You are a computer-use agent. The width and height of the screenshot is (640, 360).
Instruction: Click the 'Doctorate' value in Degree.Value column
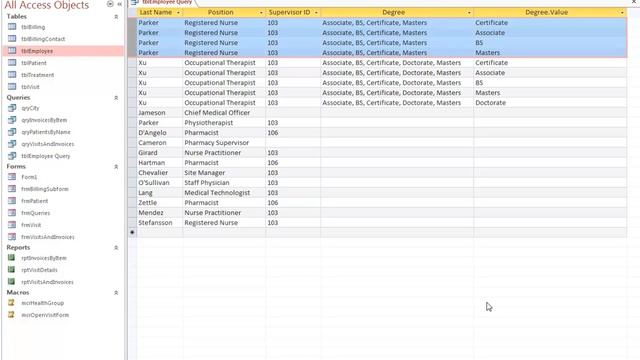tap(550, 103)
